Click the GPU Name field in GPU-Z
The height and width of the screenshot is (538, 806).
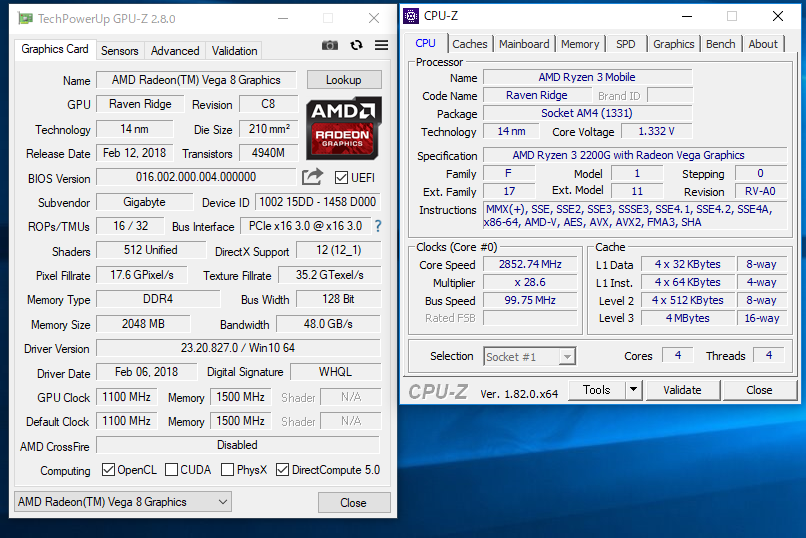[x=196, y=80]
